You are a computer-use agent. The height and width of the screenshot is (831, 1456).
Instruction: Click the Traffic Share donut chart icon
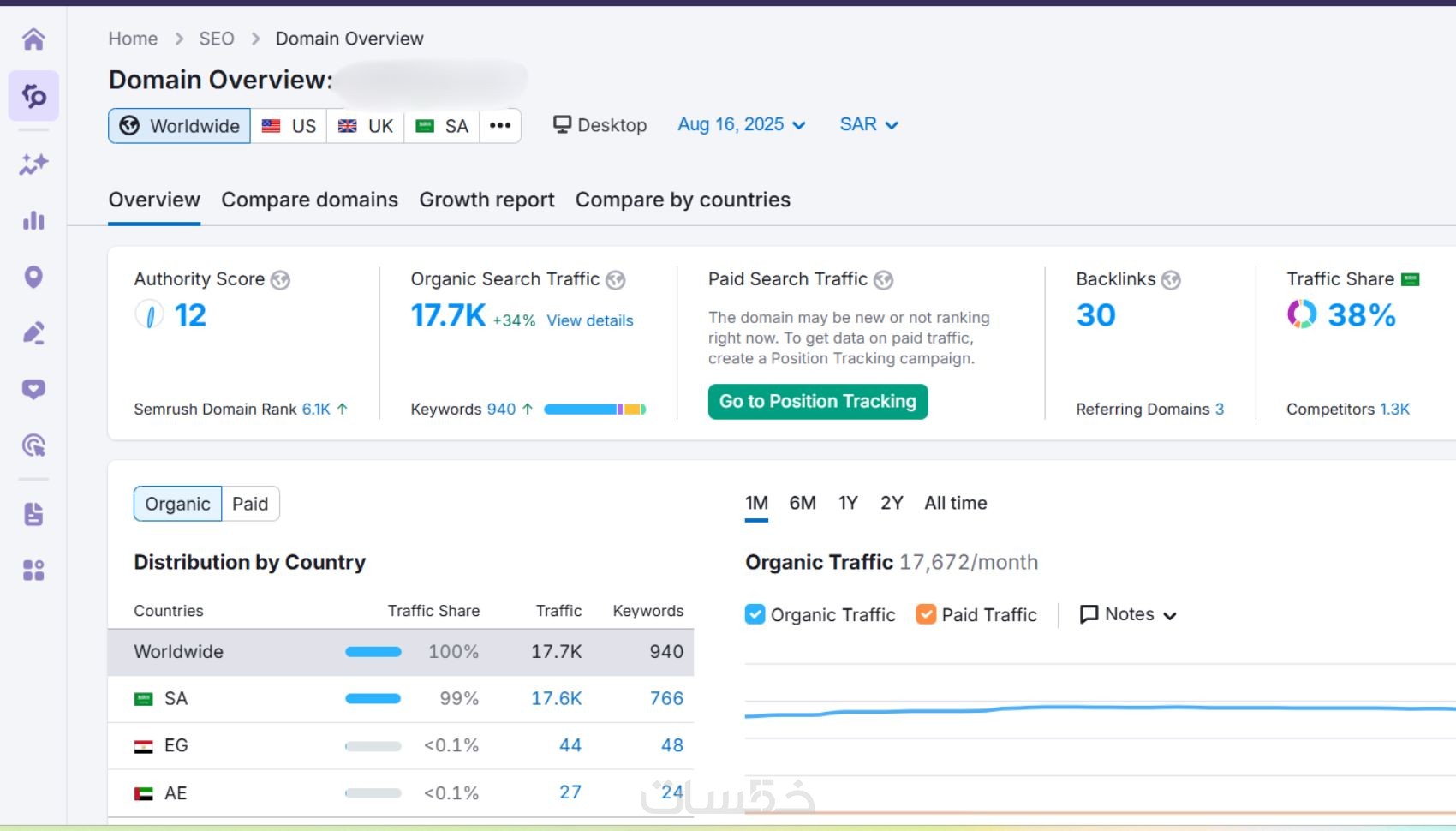pos(1302,314)
